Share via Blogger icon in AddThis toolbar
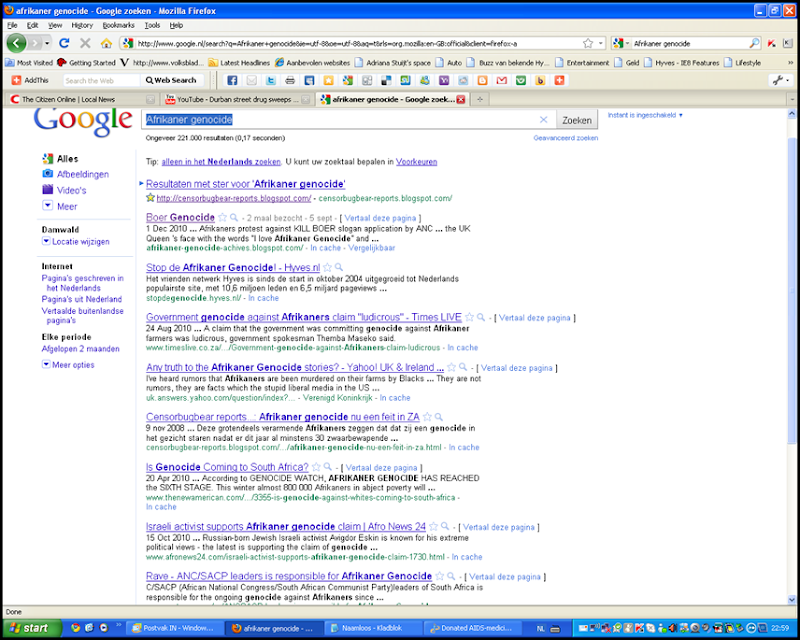The width and height of the screenshot is (800, 640). coord(482,80)
